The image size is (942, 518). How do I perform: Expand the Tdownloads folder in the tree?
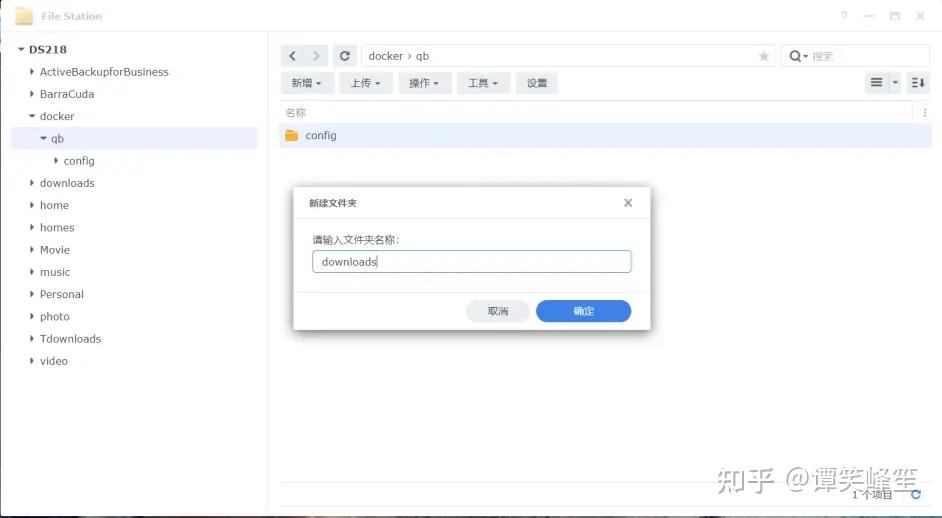(31, 339)
